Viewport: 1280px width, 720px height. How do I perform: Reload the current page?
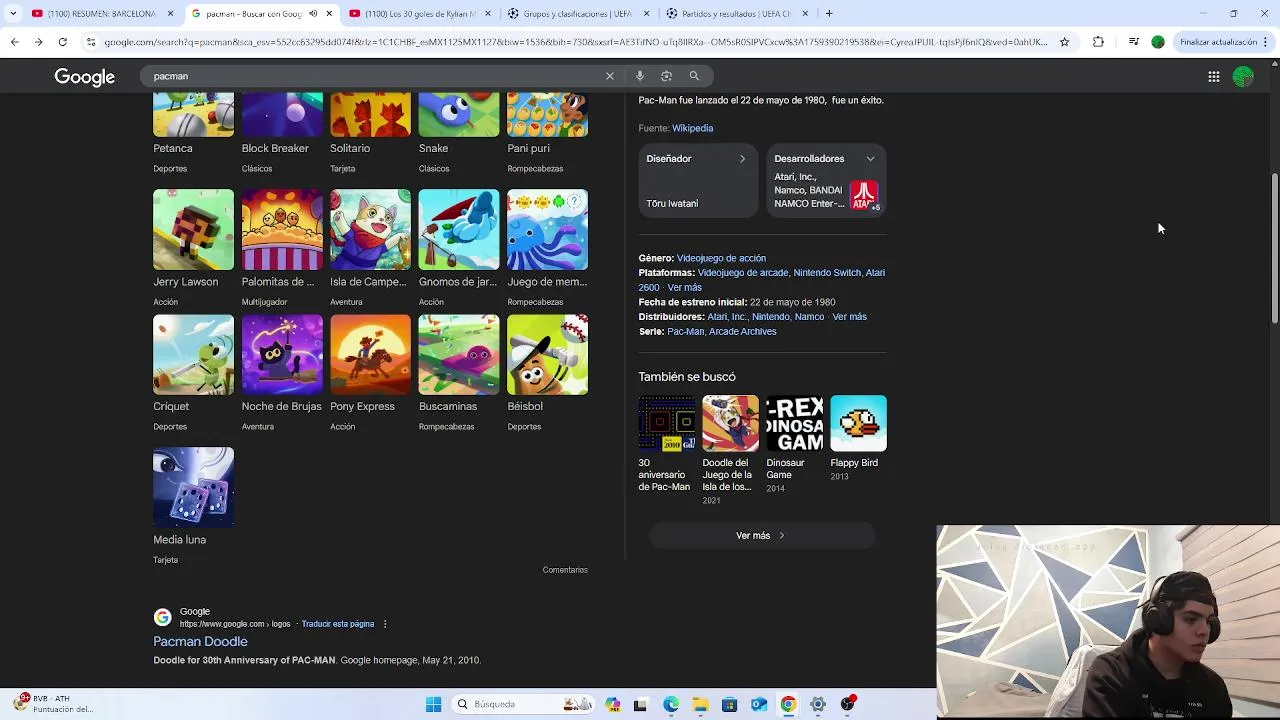[x=62, y=42]
